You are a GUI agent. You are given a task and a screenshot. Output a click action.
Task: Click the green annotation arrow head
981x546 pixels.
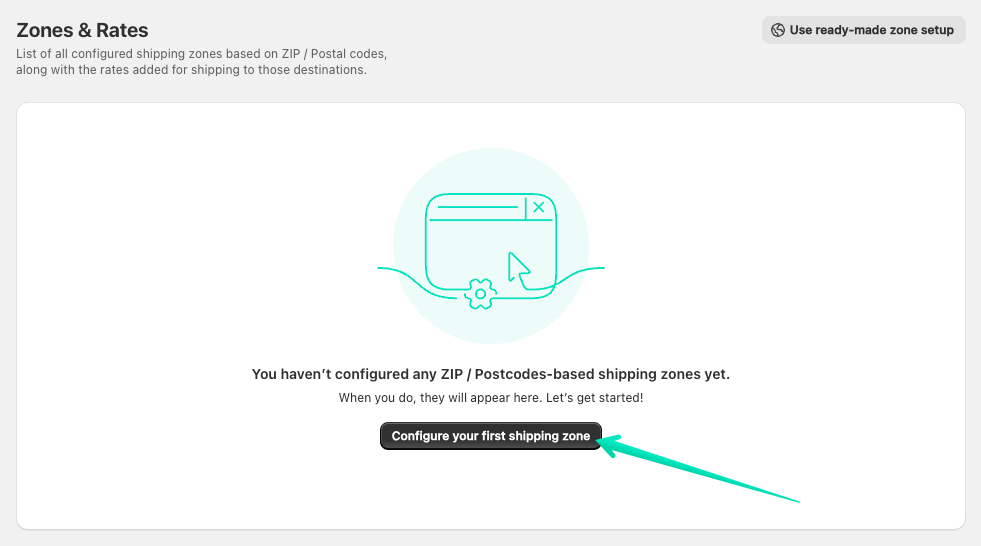click(611, 441)
